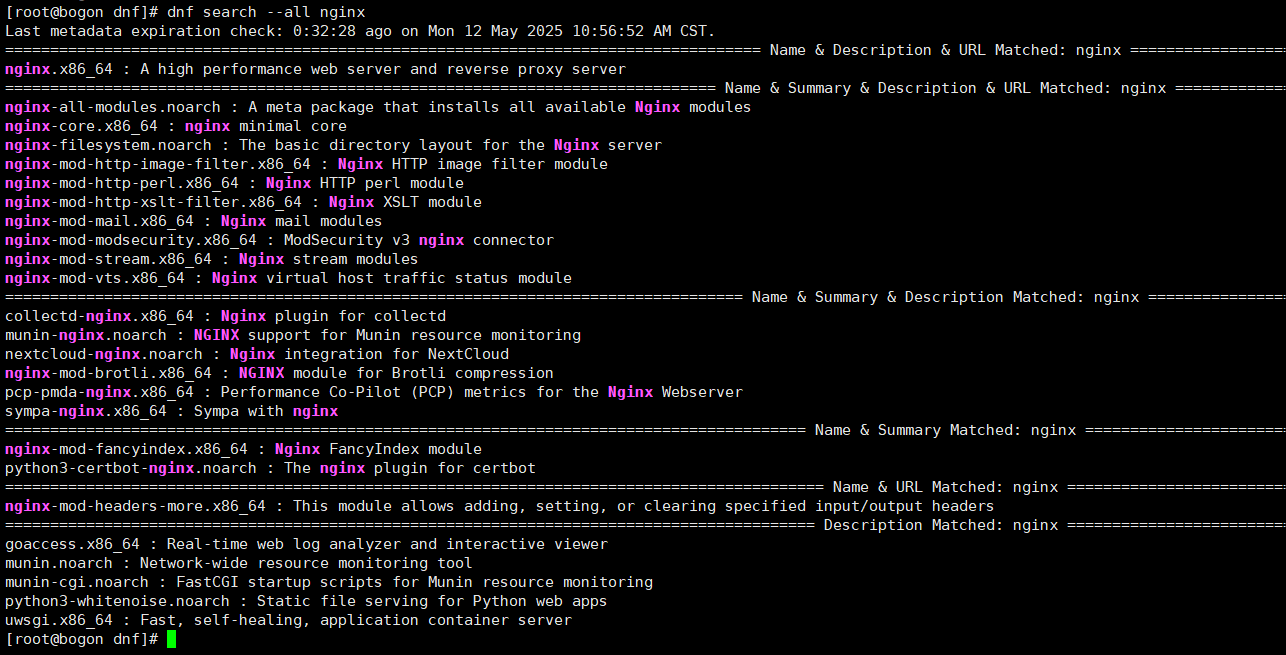The height and width of the screenshot is (655, 1286).
Task: Click the typed command 'dnf search --all nginx'
Action: click(x=267, y=12)
